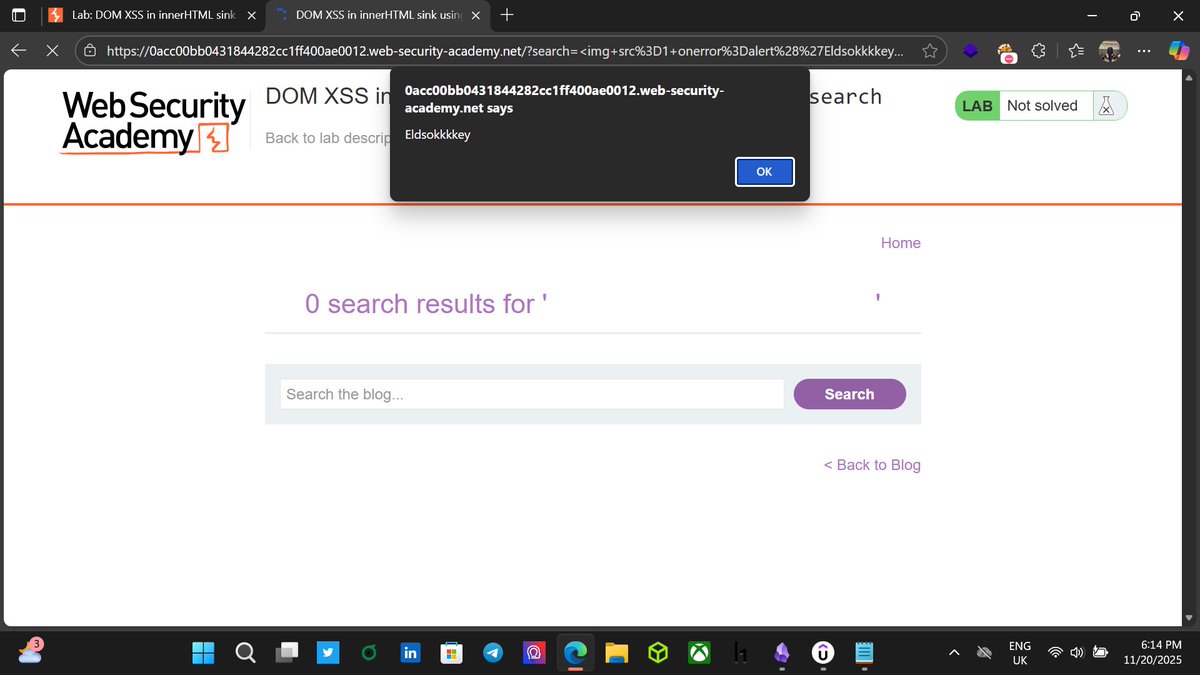Open the cookie blocker extension
The image size is (1200, 675).
(1006, 52)
